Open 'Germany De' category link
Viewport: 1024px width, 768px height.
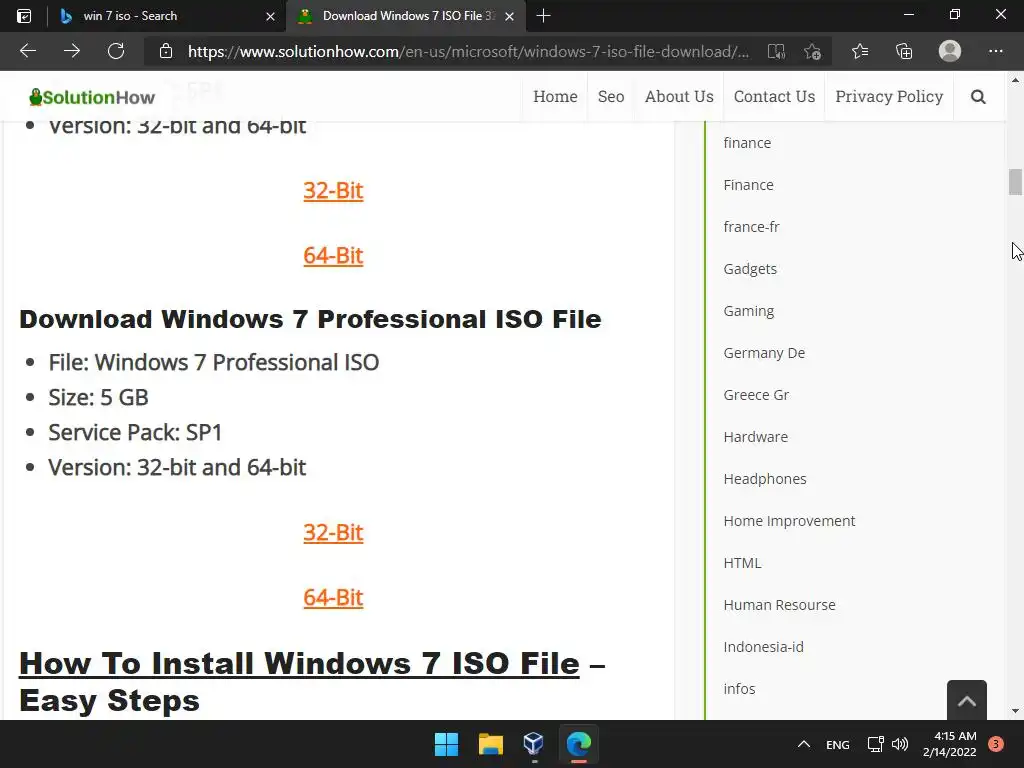[764, 353]
